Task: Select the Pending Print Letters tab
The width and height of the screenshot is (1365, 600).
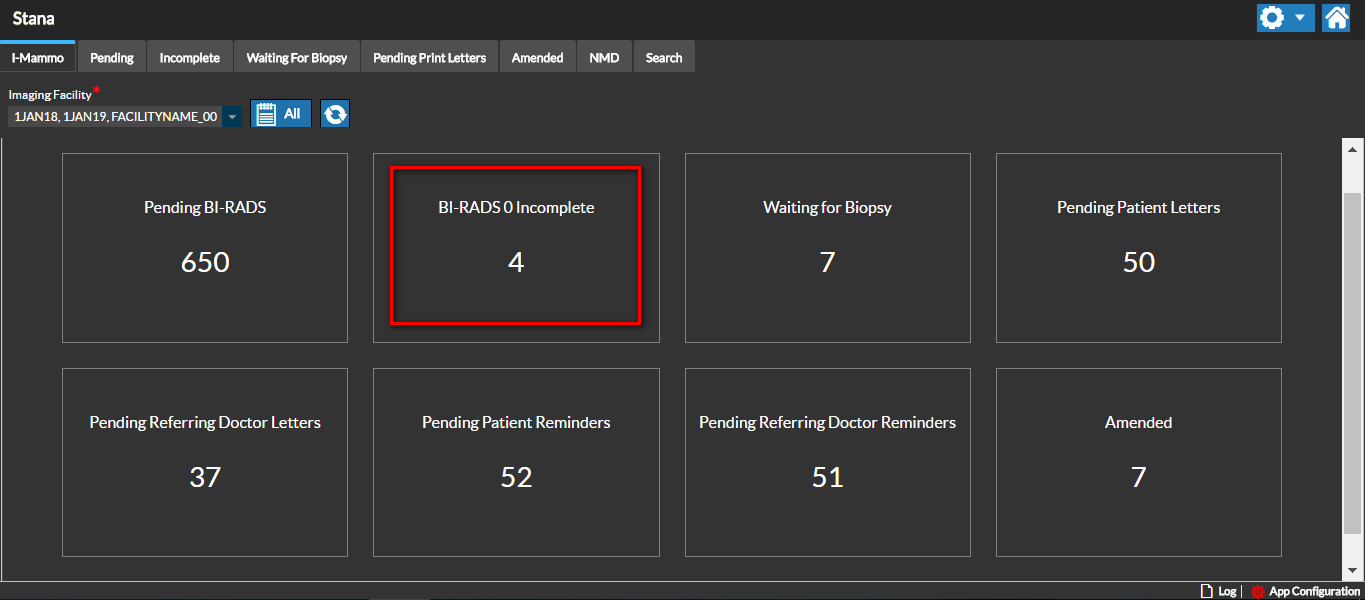Action: tap(429, 58)
